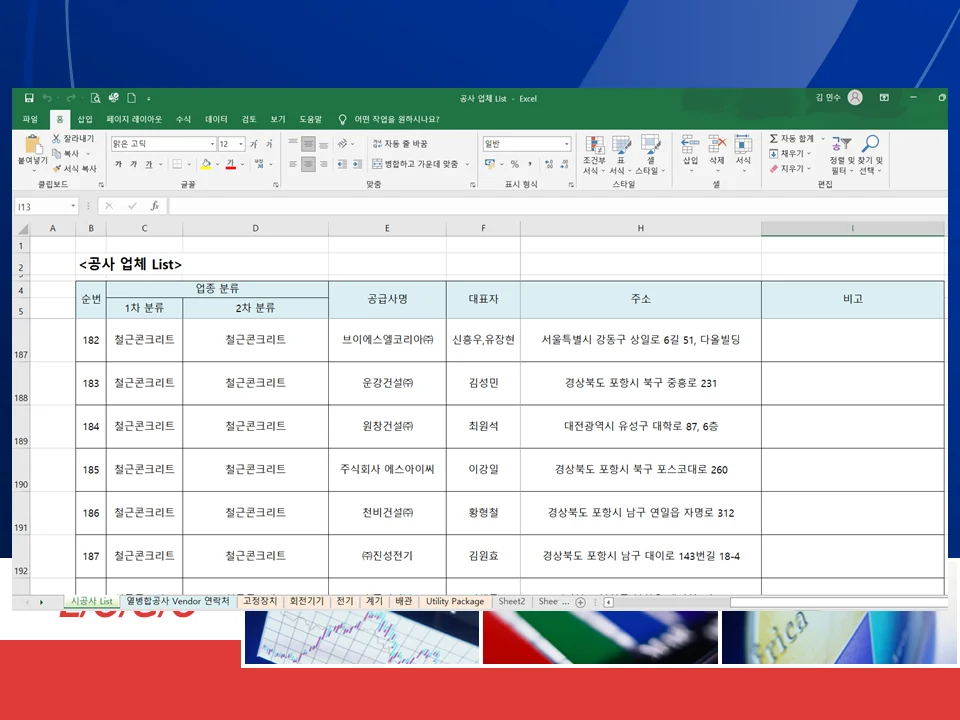The height and width of the screenshot is (720, 960).
Task: Open 찾기 및 선택 menu
Action: (x=870, y=155)
